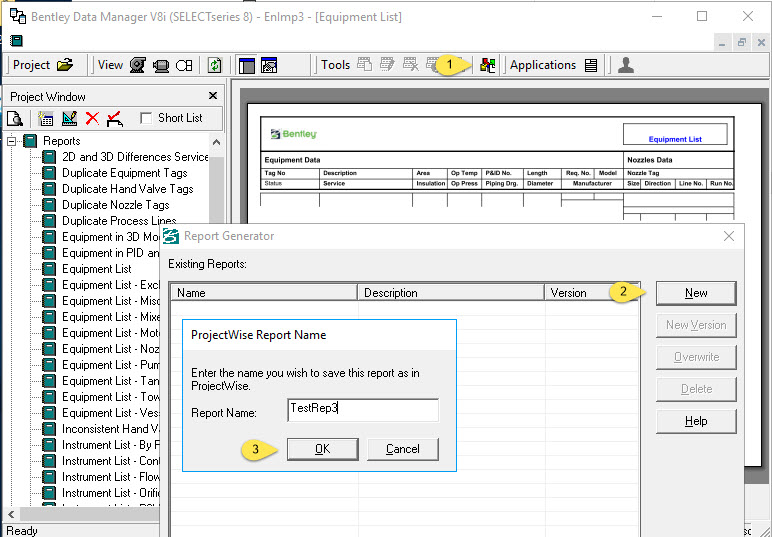Screen dimensions: 772x537
Task: Open the Applications toolbar menu
Action: coord(543,65)
